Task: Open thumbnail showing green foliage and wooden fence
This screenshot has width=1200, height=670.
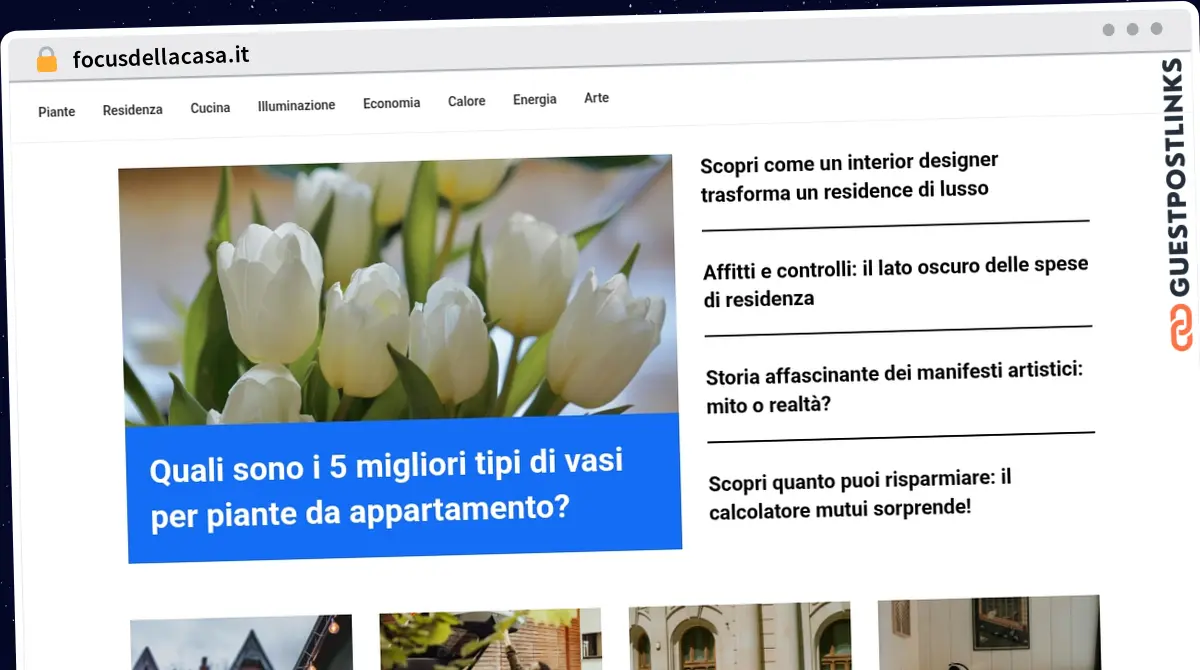Action: point(491,640)
